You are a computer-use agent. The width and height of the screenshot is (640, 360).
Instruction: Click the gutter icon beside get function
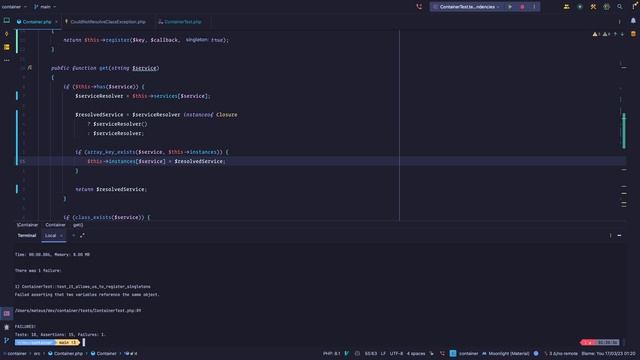pos(30,68)
